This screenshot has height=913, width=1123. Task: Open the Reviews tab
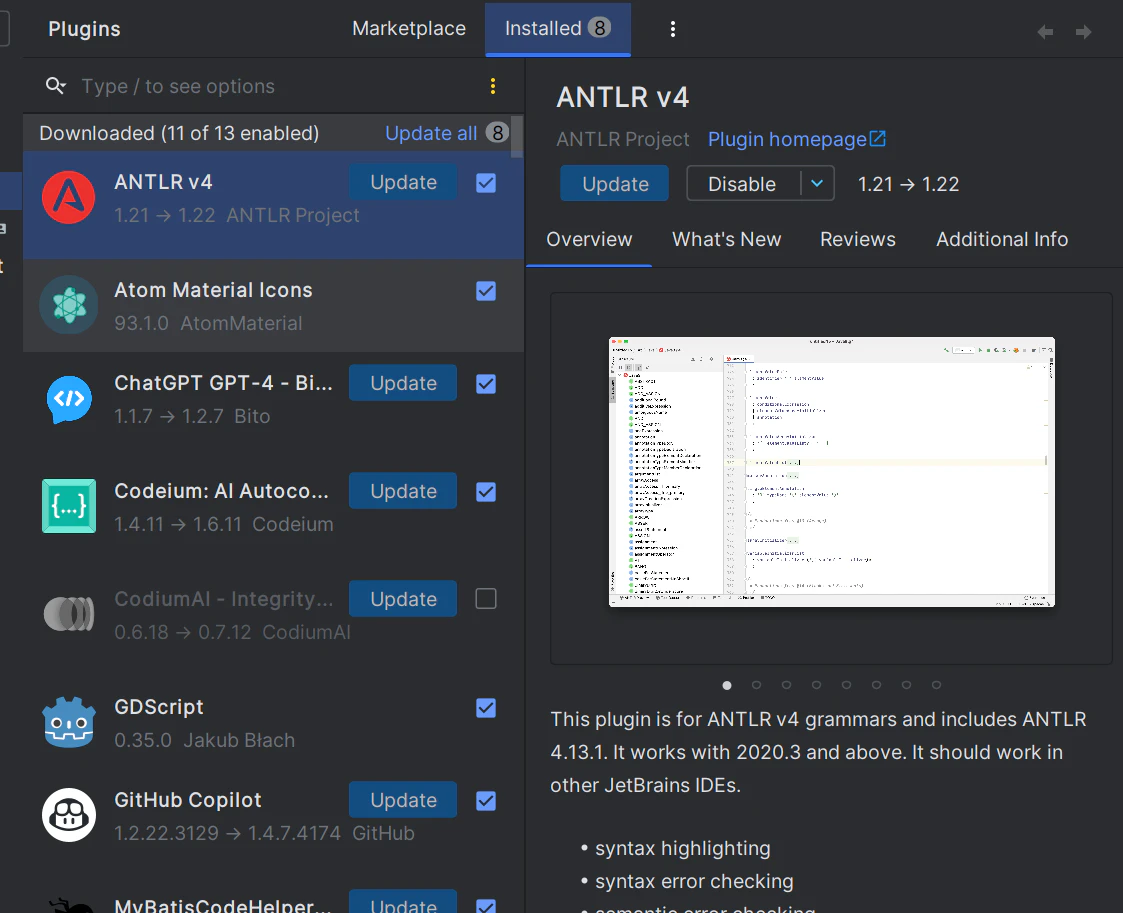pos(857,239)
